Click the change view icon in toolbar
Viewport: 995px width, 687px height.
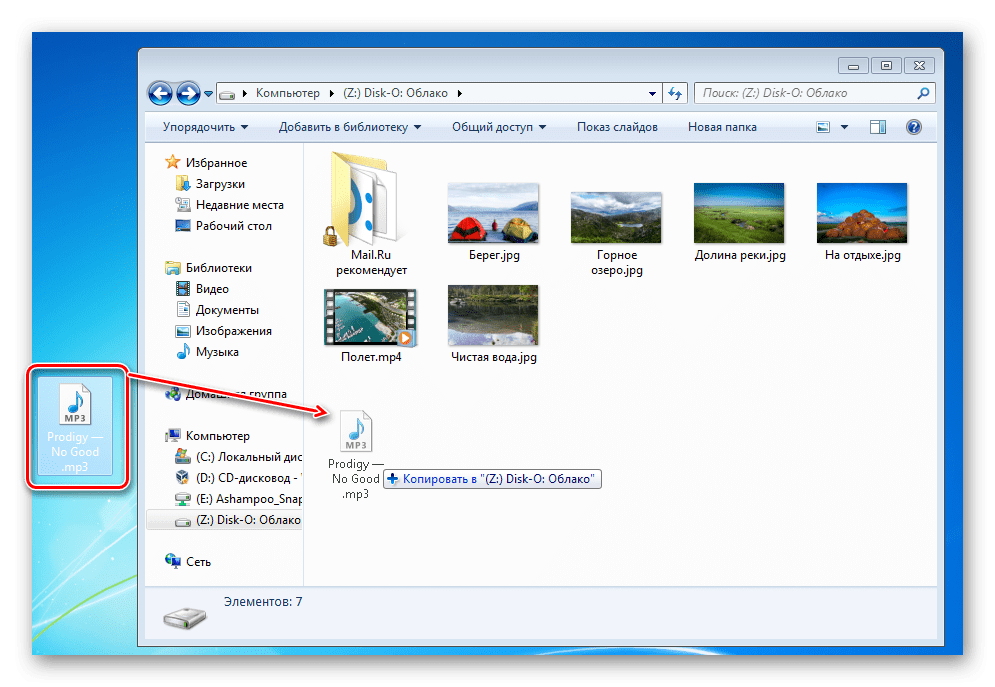coord(824,127)
